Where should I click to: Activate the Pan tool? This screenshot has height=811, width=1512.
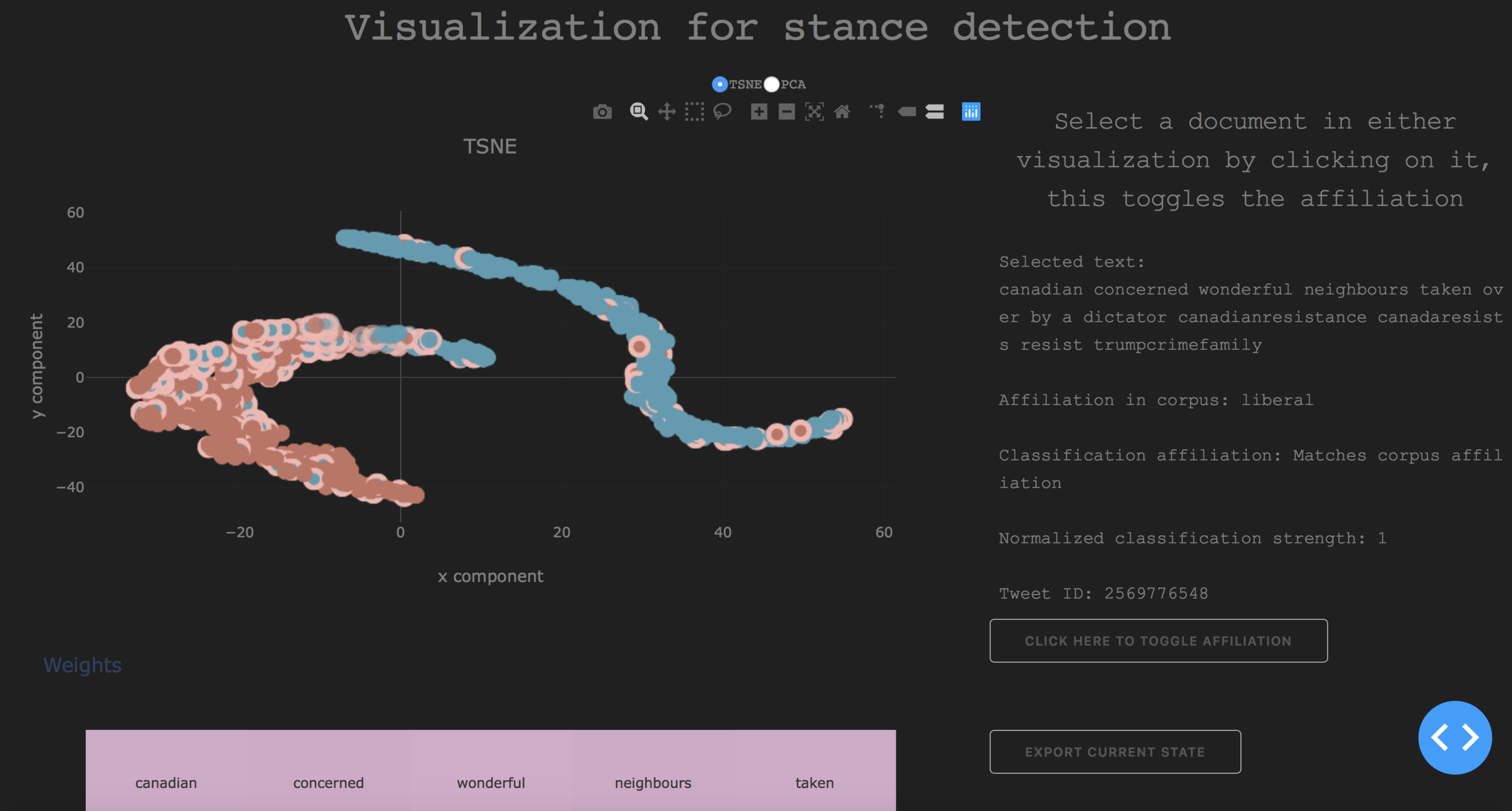(666, 112)
